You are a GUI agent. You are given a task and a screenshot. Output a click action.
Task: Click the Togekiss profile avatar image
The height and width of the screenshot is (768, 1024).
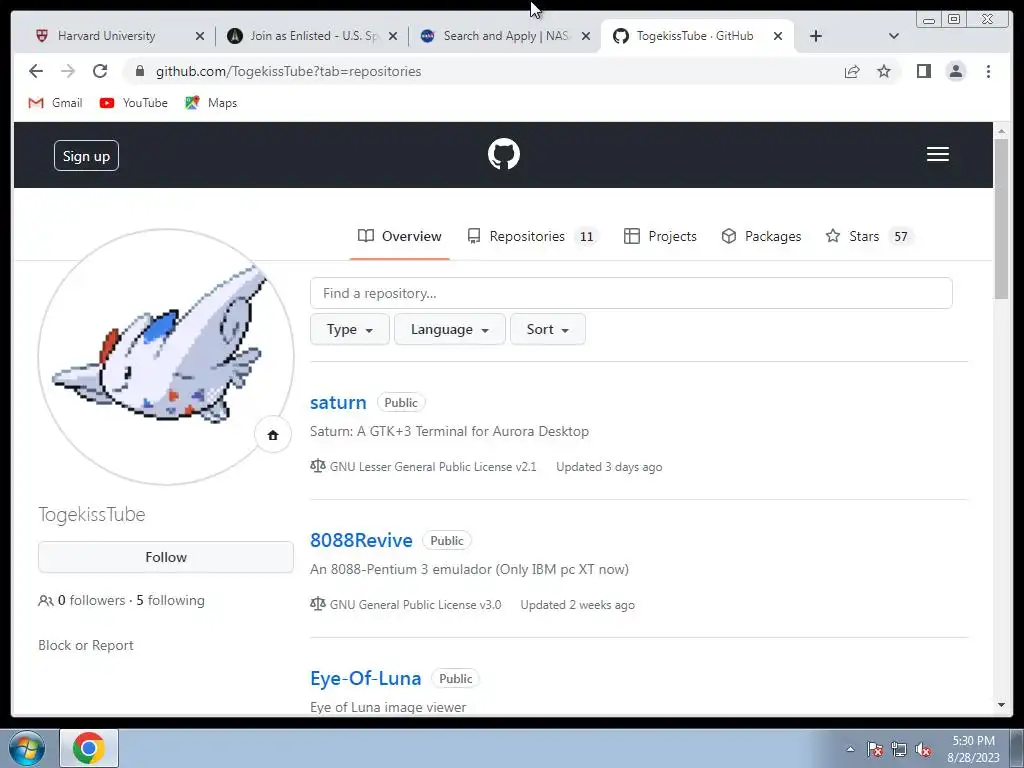coord(166,357)
